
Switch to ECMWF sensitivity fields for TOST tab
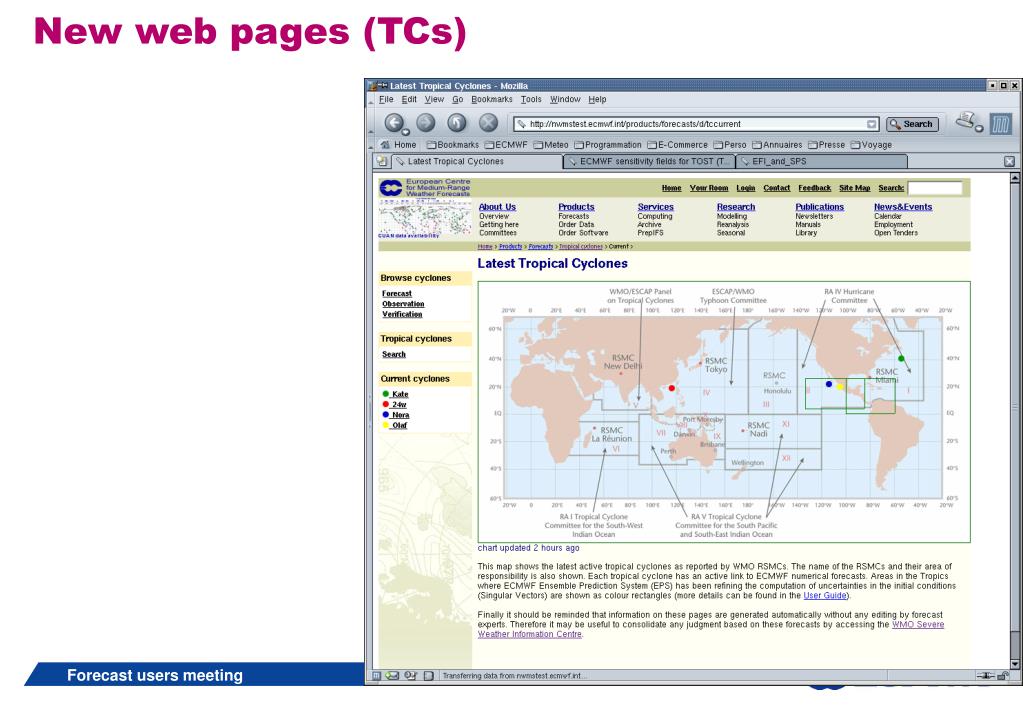(649, 161)
